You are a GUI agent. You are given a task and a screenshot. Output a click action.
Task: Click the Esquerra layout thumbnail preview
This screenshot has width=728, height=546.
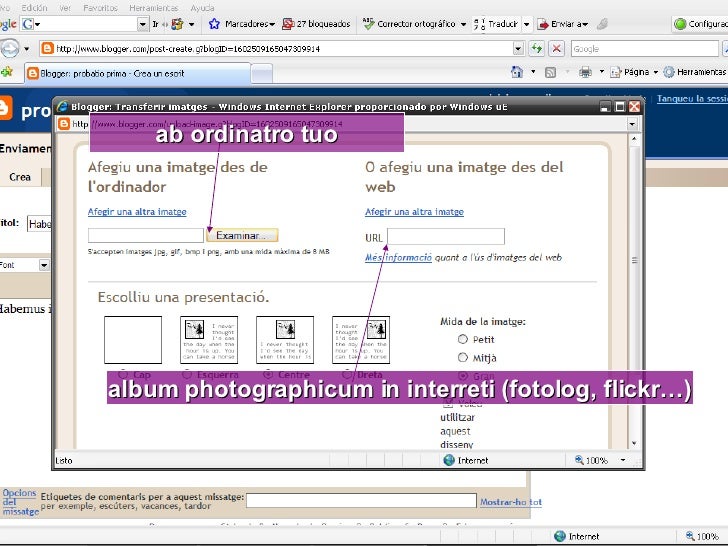click(x=209, y=340)
